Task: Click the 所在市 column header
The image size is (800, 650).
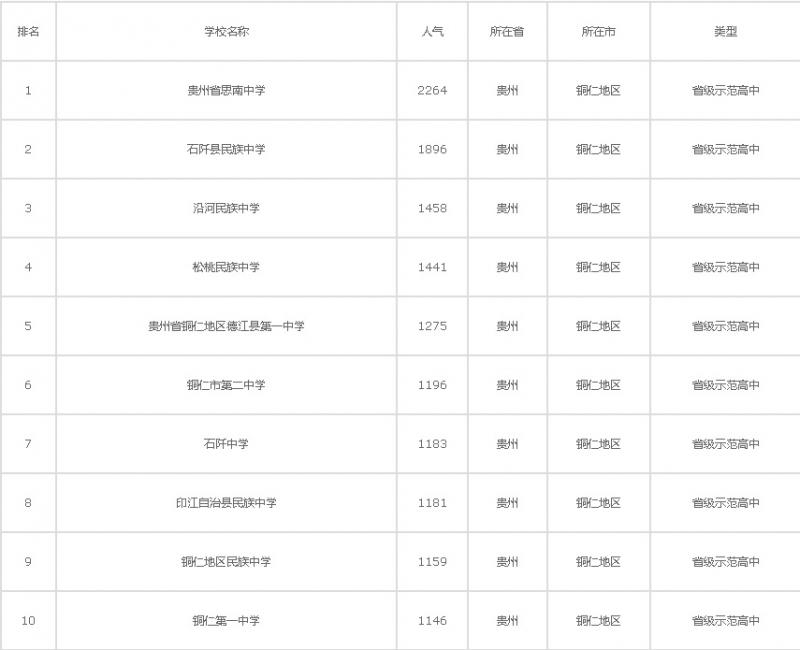Action: tap(598, 31)
